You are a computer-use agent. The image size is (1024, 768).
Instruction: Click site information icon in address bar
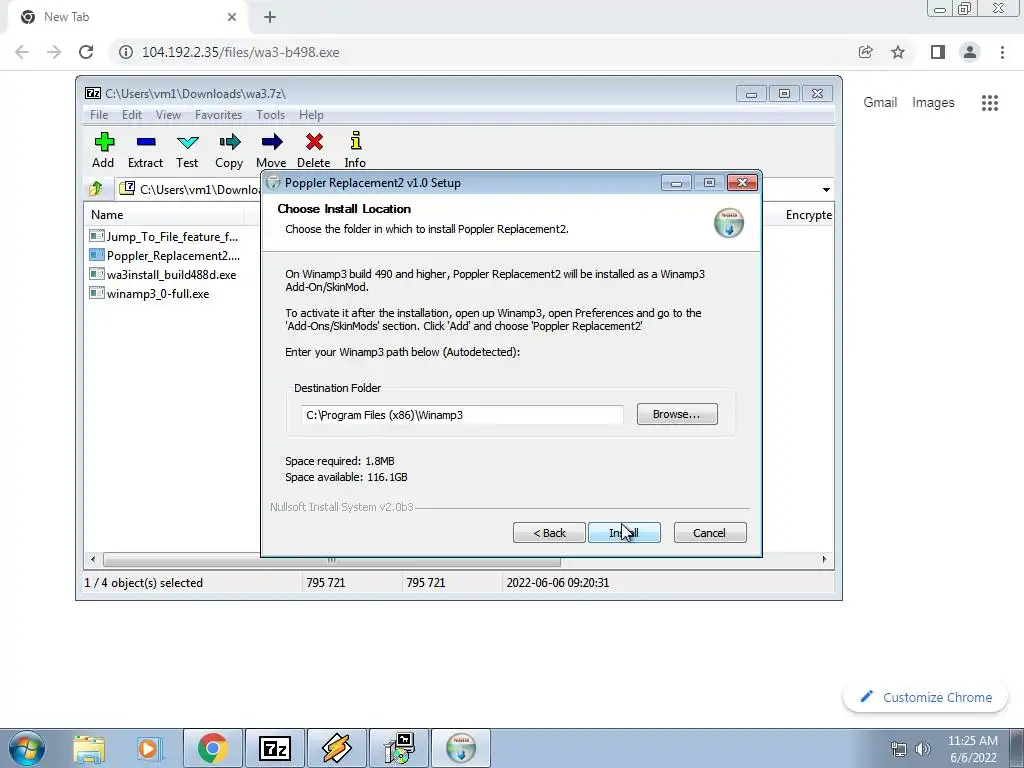pos(126,52)
